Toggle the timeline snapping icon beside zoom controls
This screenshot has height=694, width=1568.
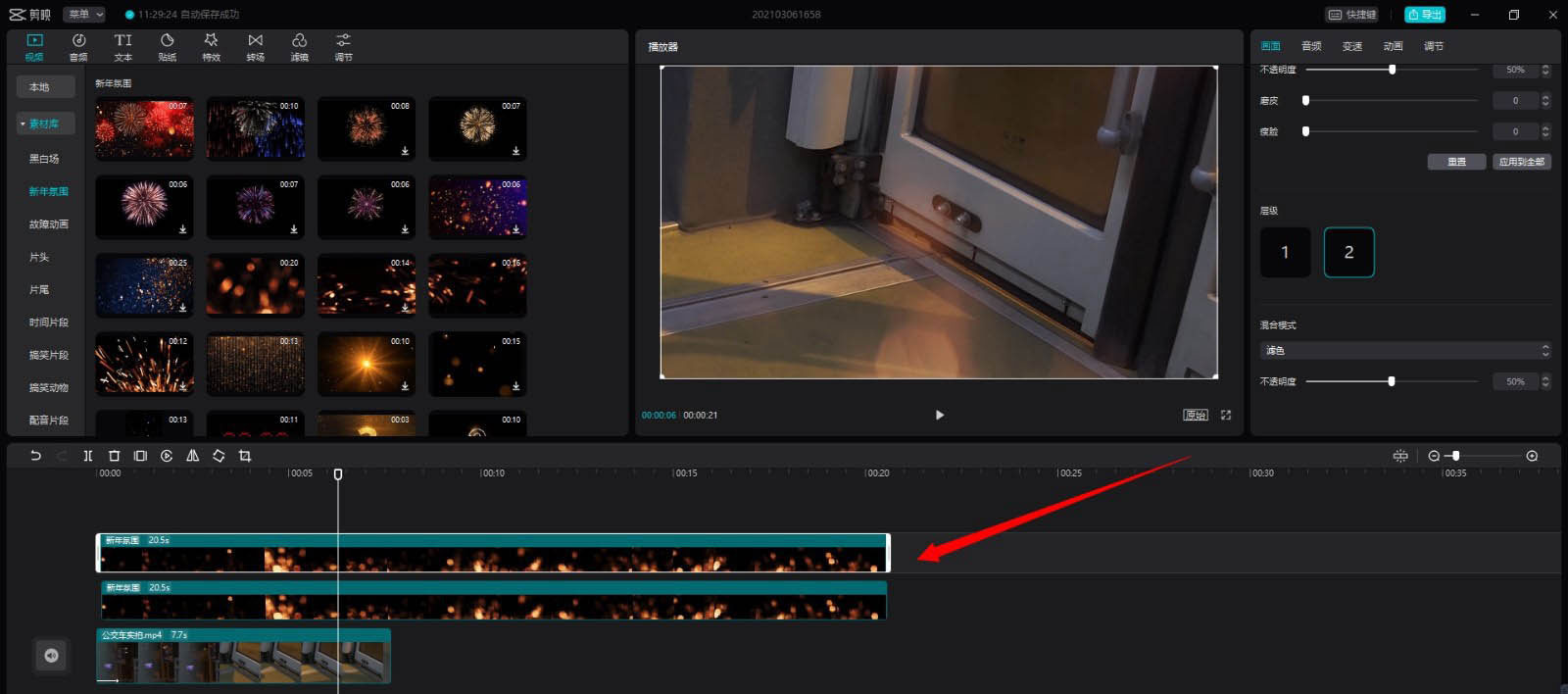(1400, 456)
